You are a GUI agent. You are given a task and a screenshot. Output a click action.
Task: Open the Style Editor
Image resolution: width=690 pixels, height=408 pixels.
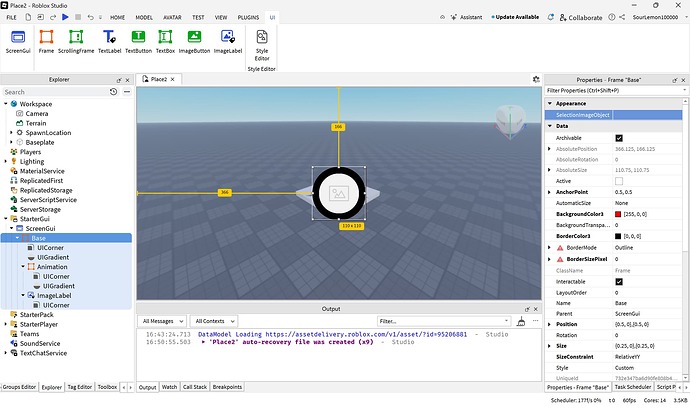click(x=262, y=45)
